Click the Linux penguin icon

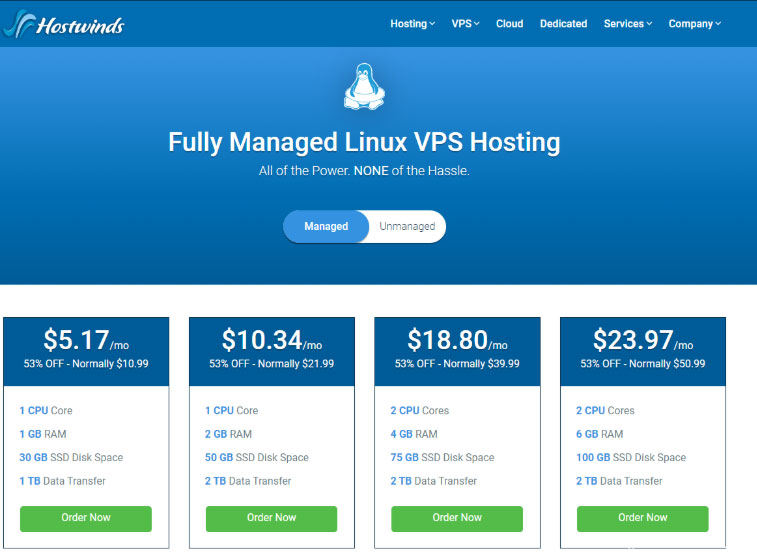(x=364, y=86)
